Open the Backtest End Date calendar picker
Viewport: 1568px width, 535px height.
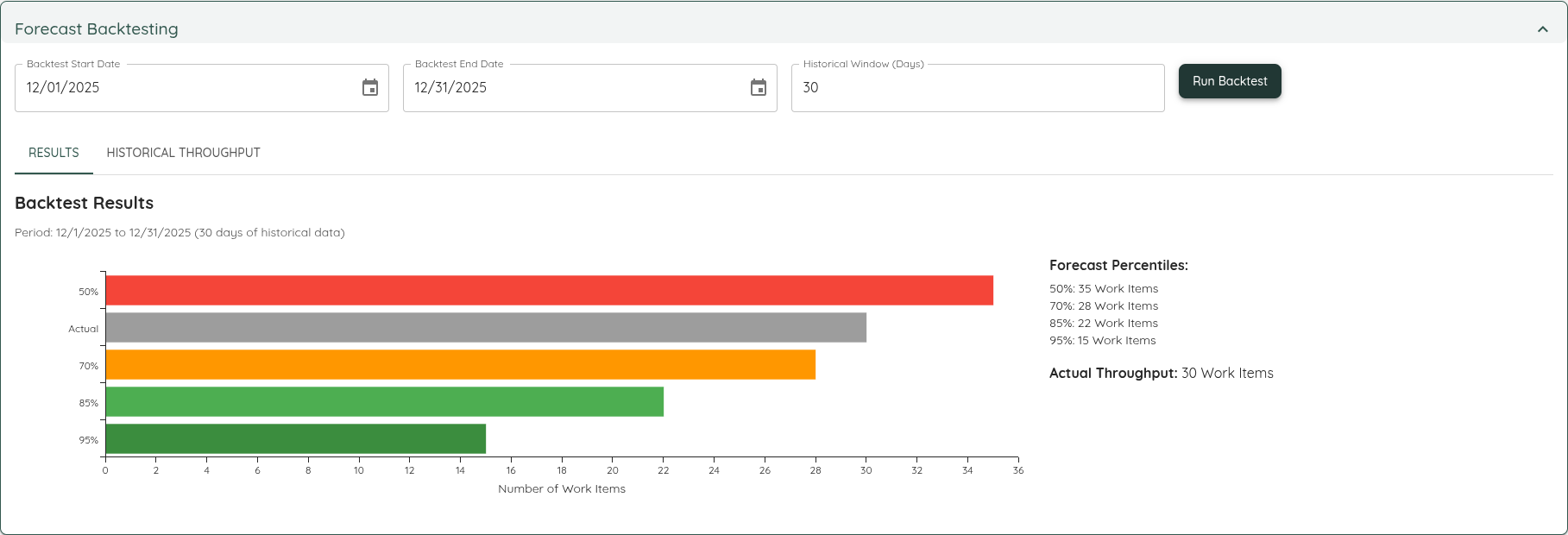pos(759,87)
